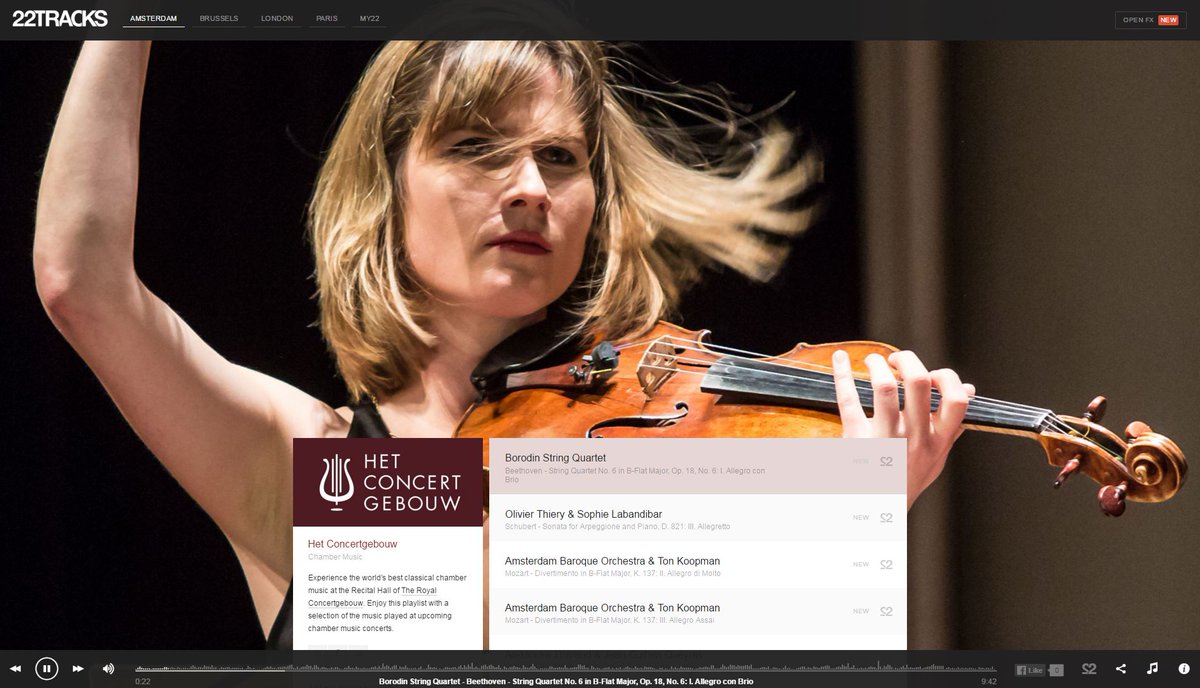Play the Borodin String Quartet track
The height and width of the screenshot is (688, 1200).
[x=698, y=466]
